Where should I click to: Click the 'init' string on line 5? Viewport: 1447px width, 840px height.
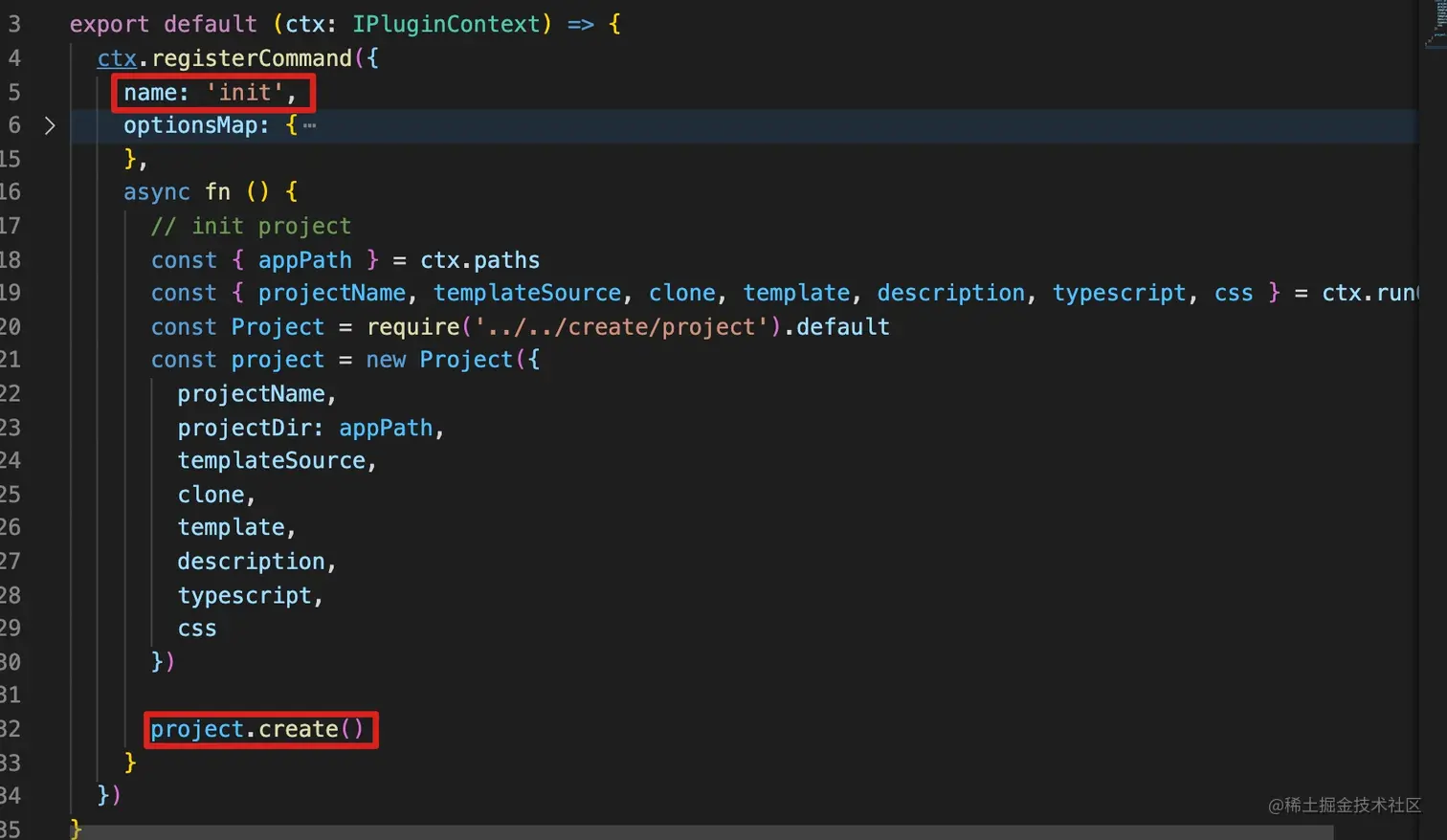(245, 92)
